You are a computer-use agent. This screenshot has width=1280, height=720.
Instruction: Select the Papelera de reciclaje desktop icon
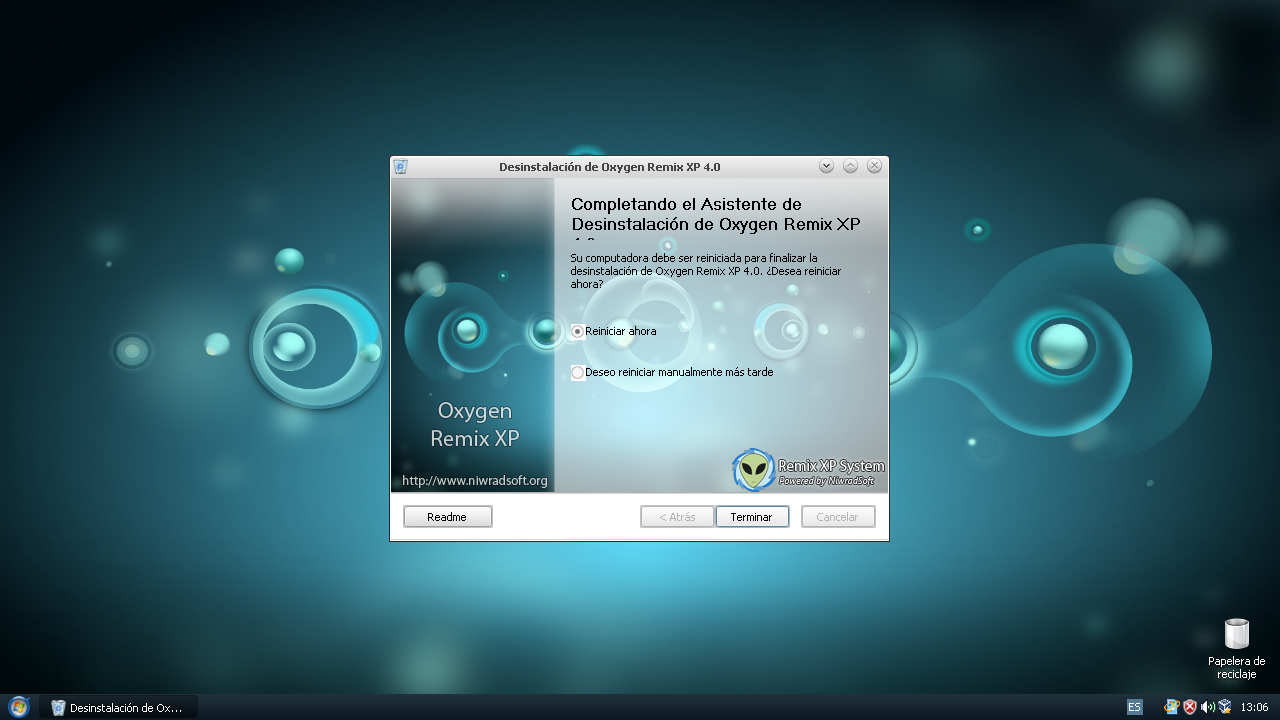click(1237, 649)
